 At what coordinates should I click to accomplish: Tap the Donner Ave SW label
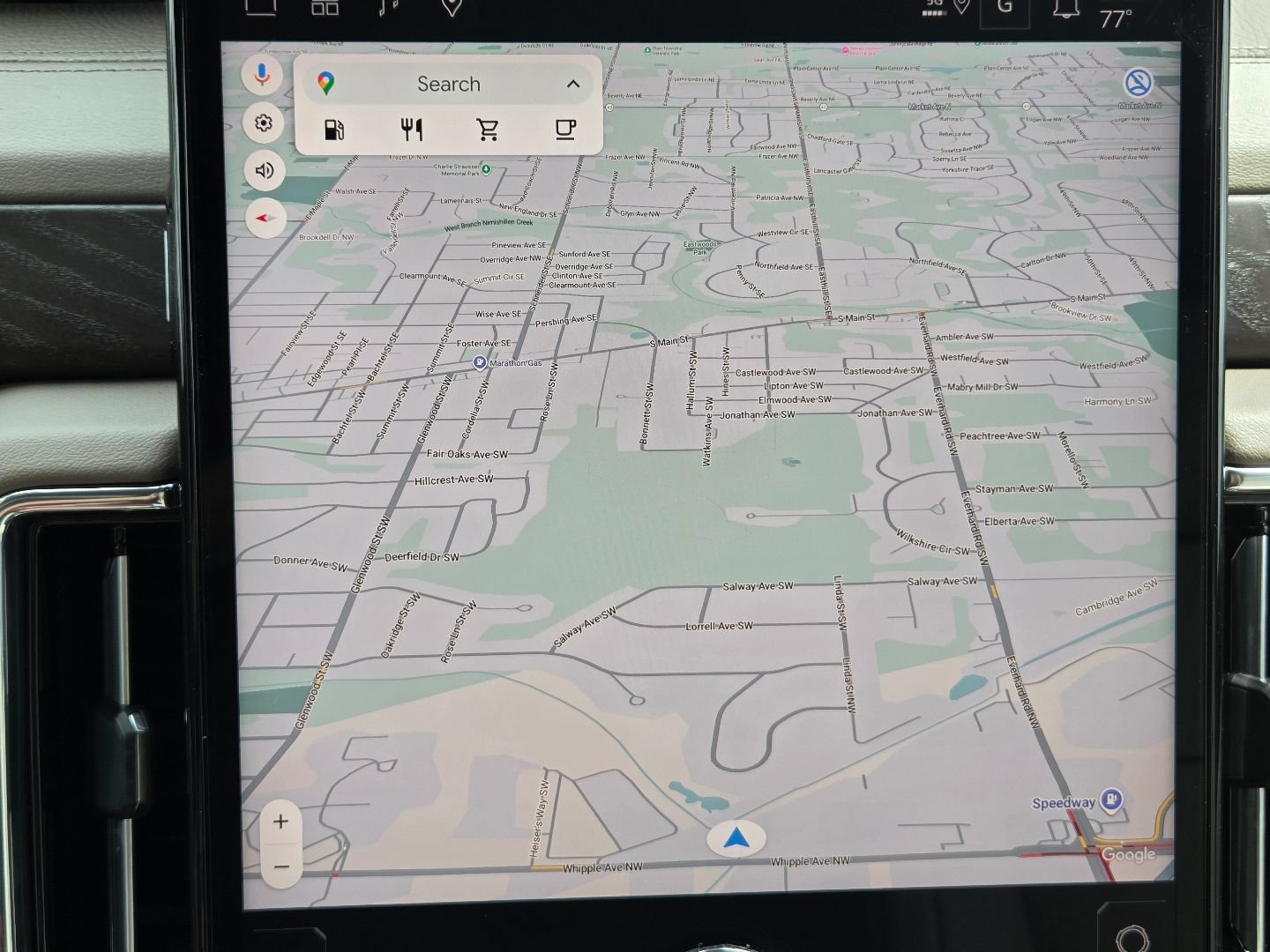pyautogui.click(x=310, y=562)
